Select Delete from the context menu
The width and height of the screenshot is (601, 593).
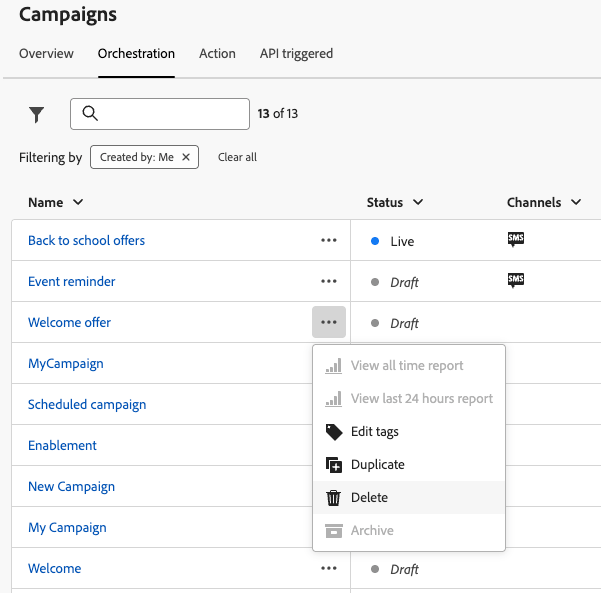[x=369, y=497]
